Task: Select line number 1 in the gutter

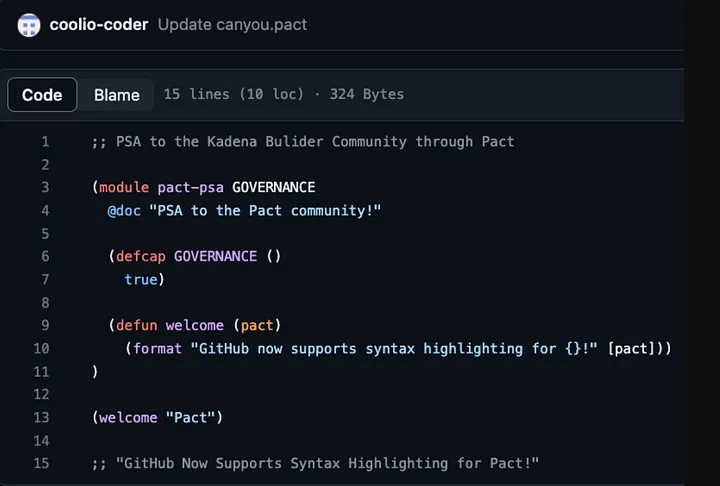Action: 45,142
